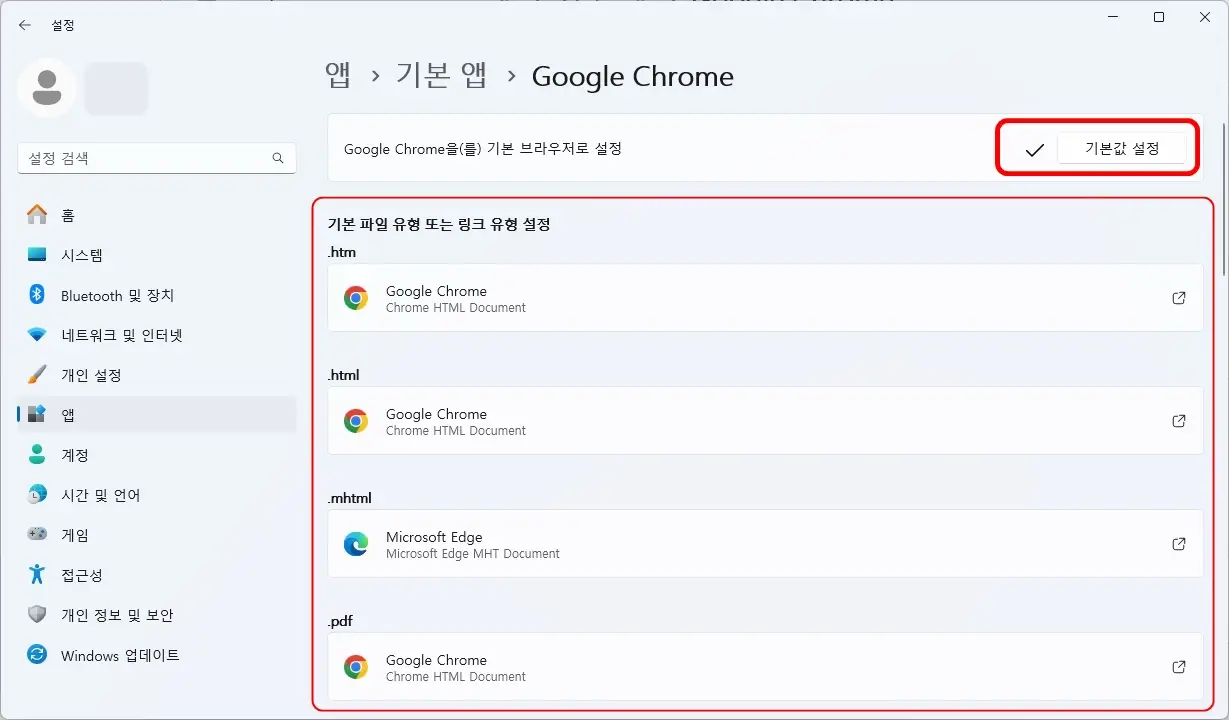Screen dimensions: 1229x720
Task: Open Windows 업데이트 page
Action: [x=157, y=655]
